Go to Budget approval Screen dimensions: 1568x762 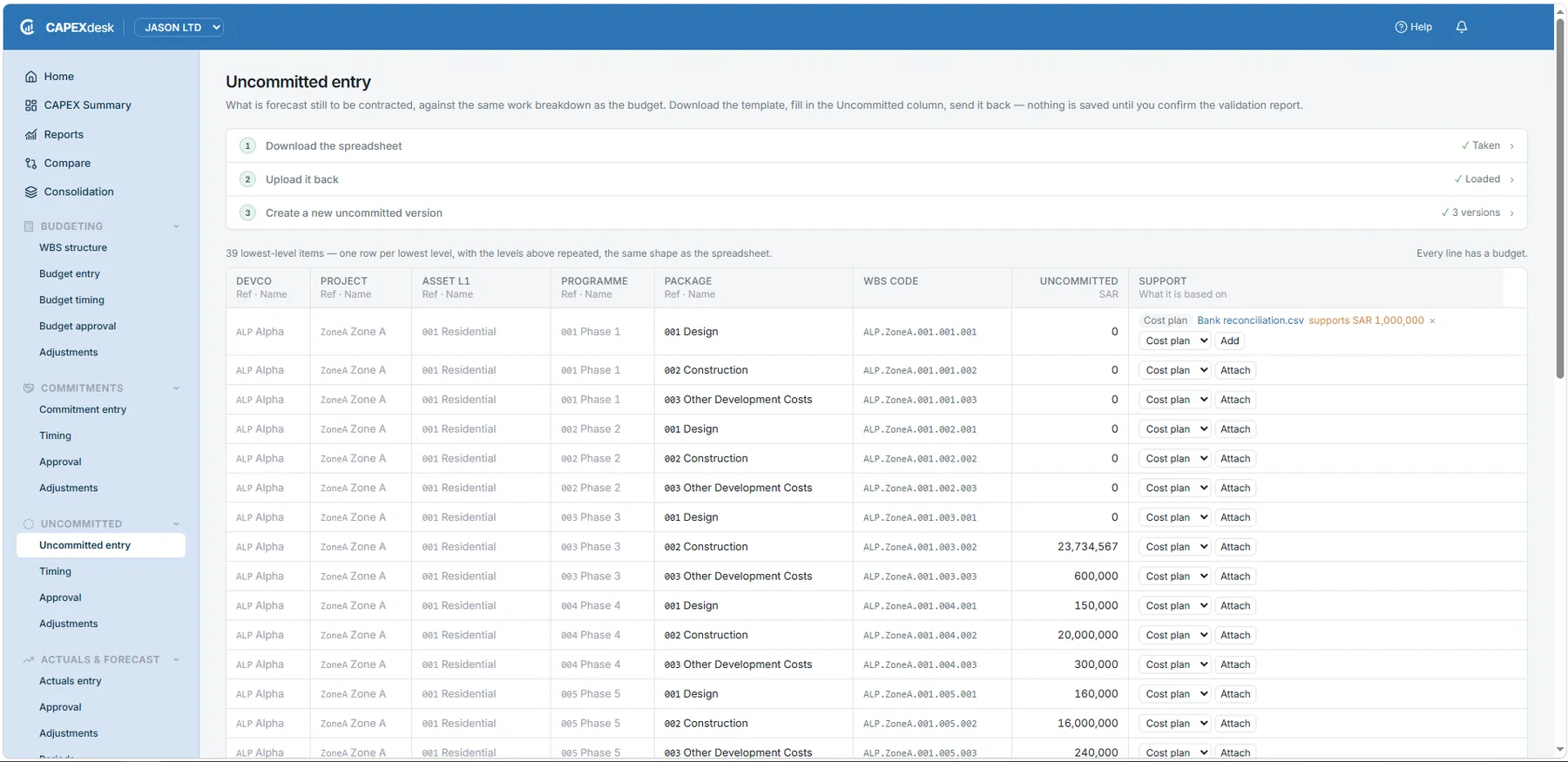pyautogui.click(x=78, y=327)
